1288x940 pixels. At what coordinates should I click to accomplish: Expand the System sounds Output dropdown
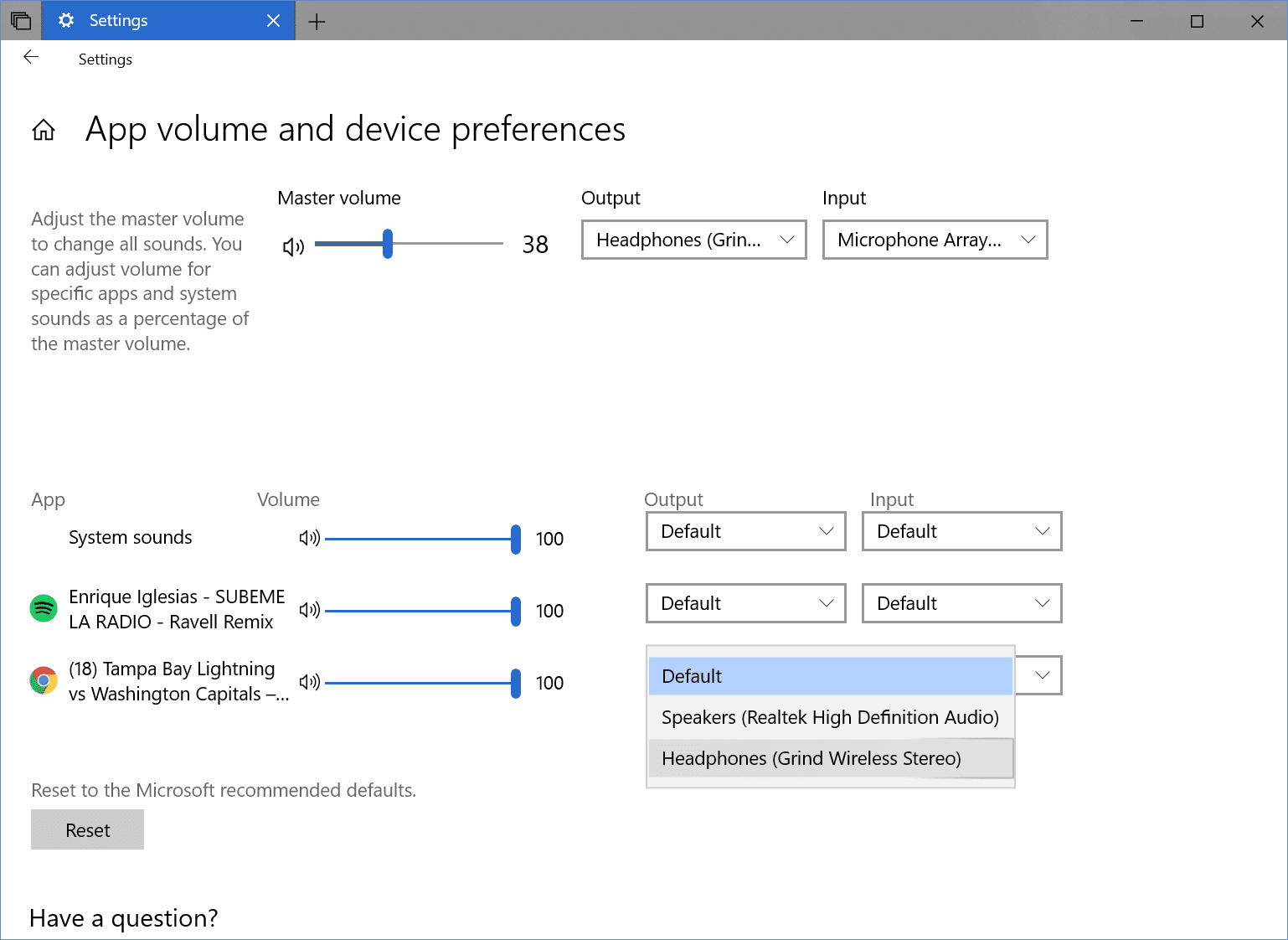pyautogui.click(x=745, y=531)
